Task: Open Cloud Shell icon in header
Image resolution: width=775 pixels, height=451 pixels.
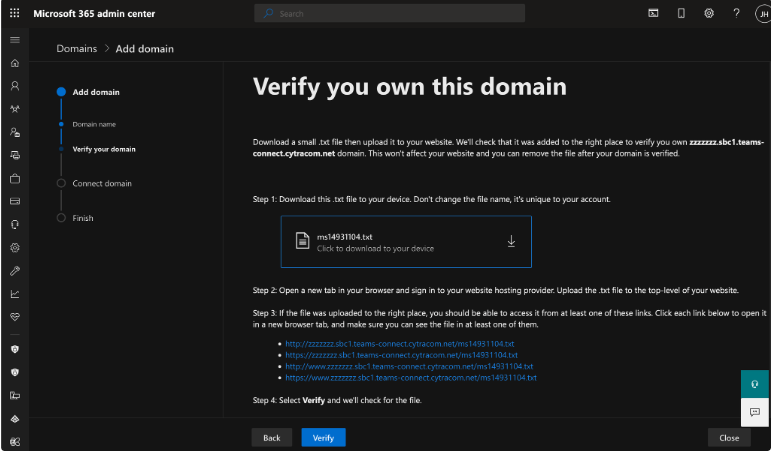Action: click(x=653, y=13)
